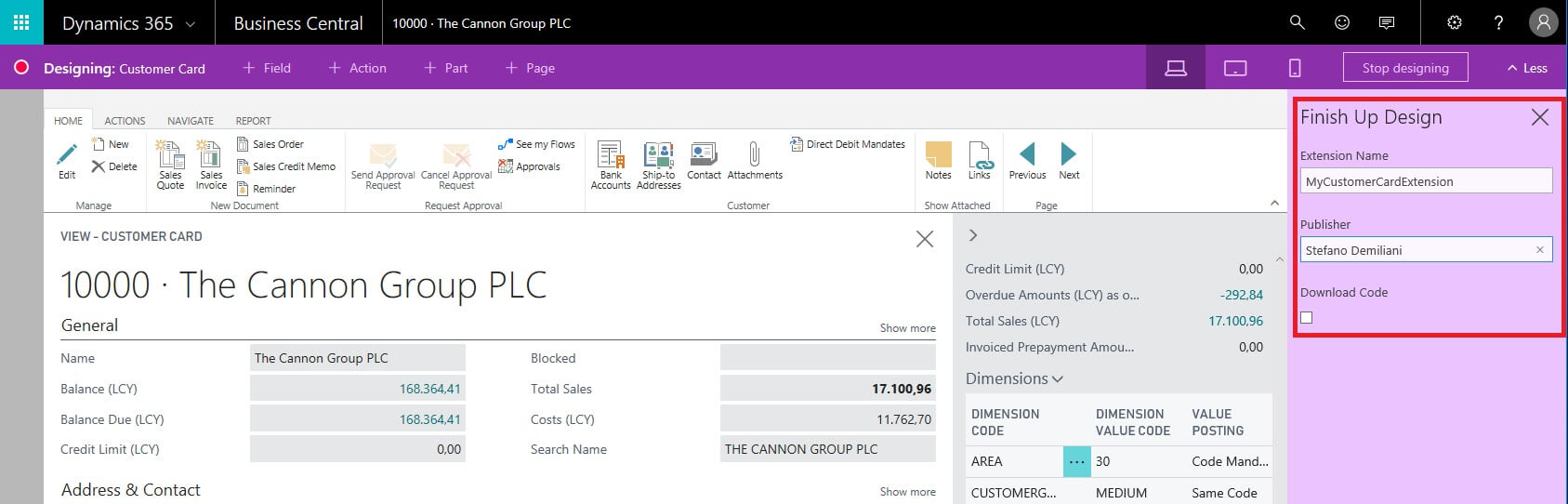The height and width of the screenshot is (504, 1568).
Task: Add an Action in designer
Action: 357,68
